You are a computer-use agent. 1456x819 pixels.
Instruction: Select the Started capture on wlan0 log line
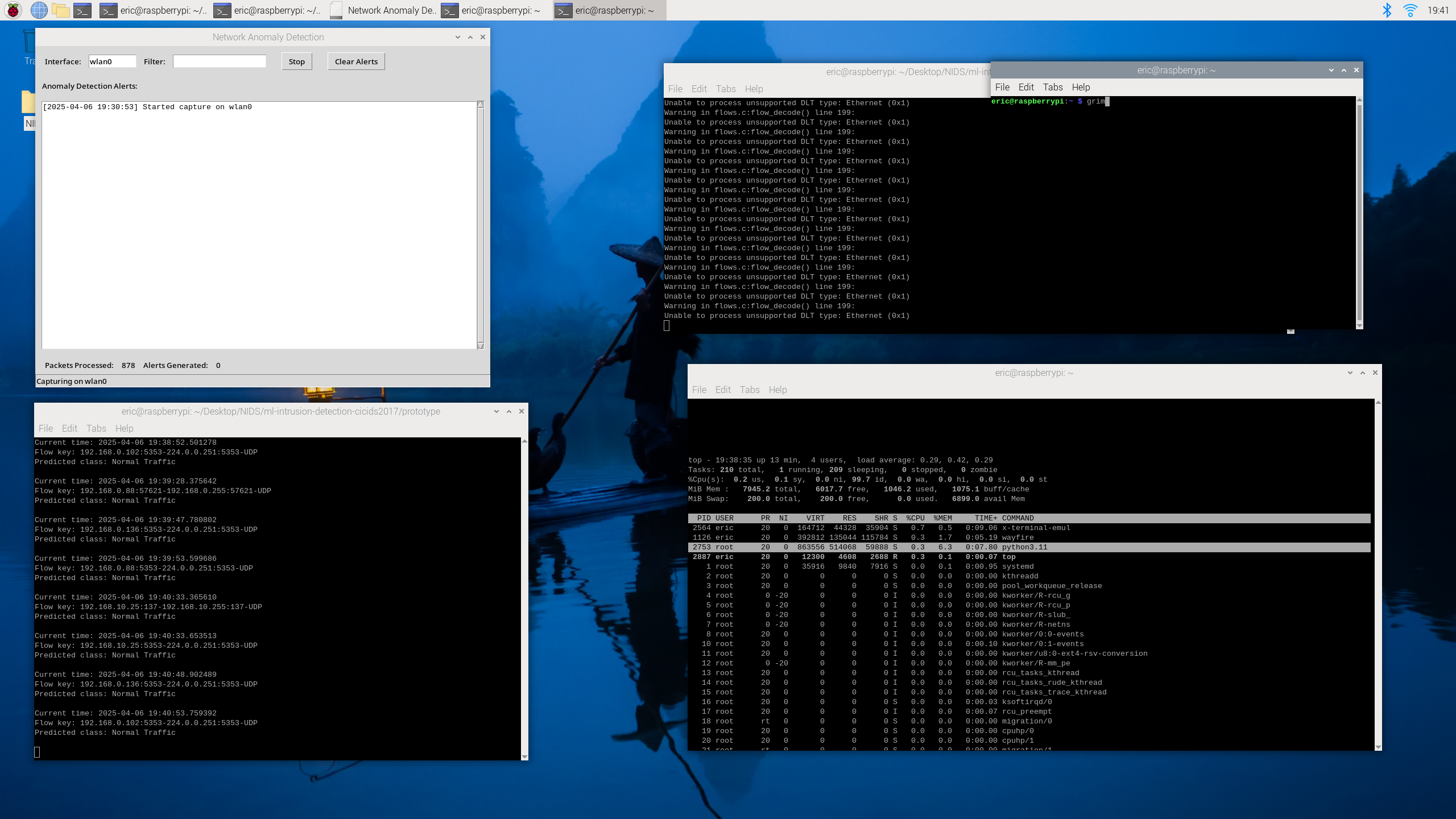[147, 107]
